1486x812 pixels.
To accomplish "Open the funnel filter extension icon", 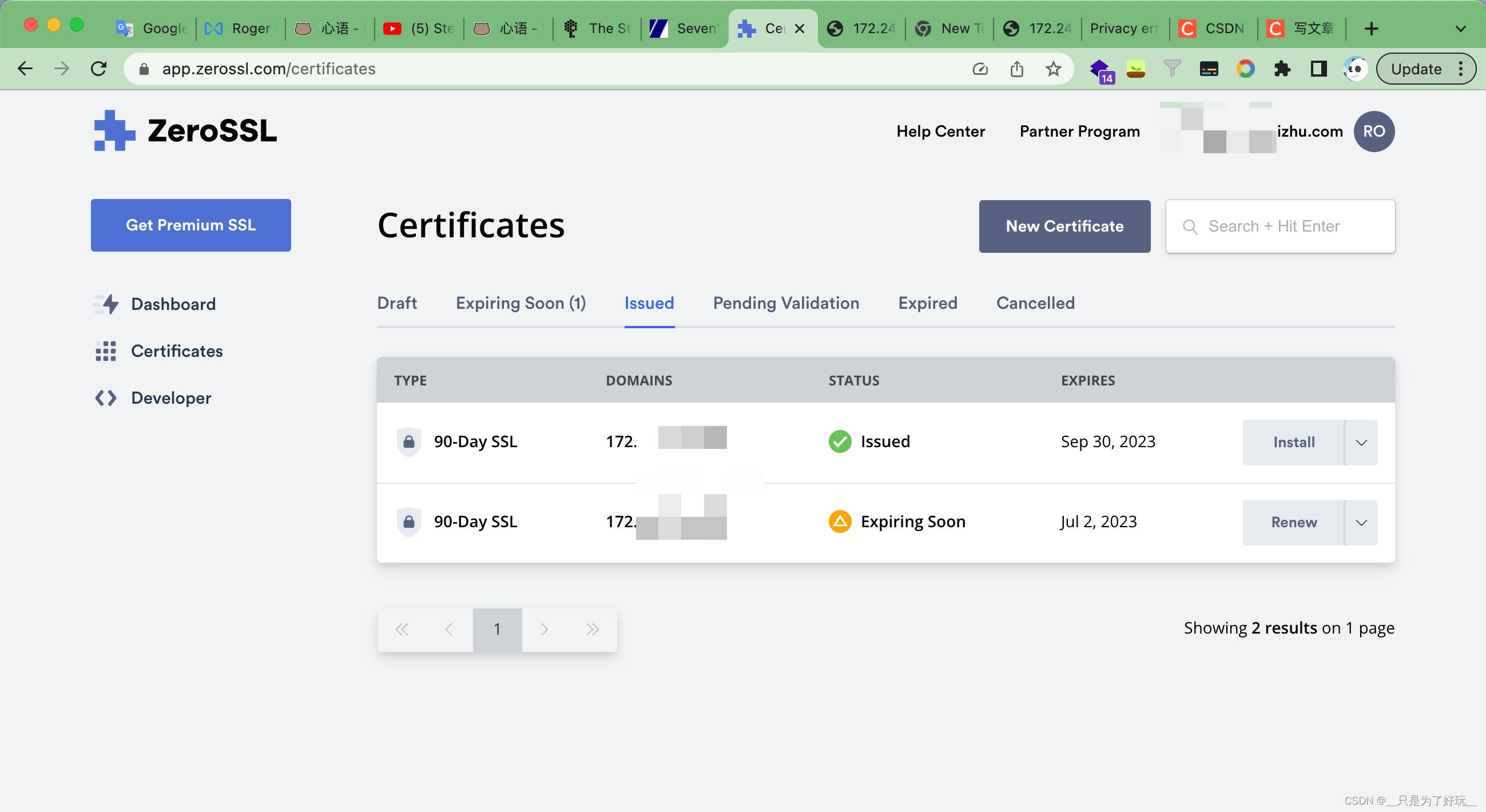I will (x=1172, y=69).
